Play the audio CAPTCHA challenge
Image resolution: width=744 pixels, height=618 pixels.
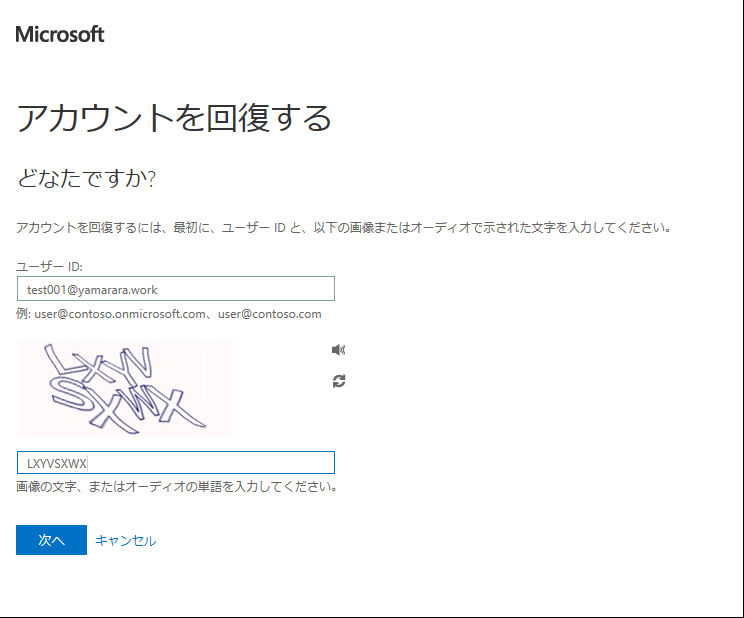click(x=338, y=350)
